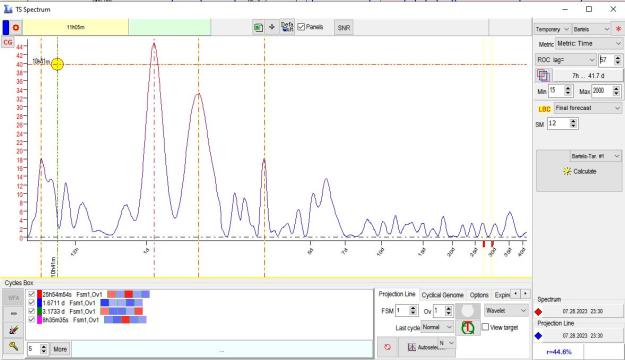Click magenta color swatch of 8h35m35s cycle
Screen dimensions: 625x360
point(39,319)
